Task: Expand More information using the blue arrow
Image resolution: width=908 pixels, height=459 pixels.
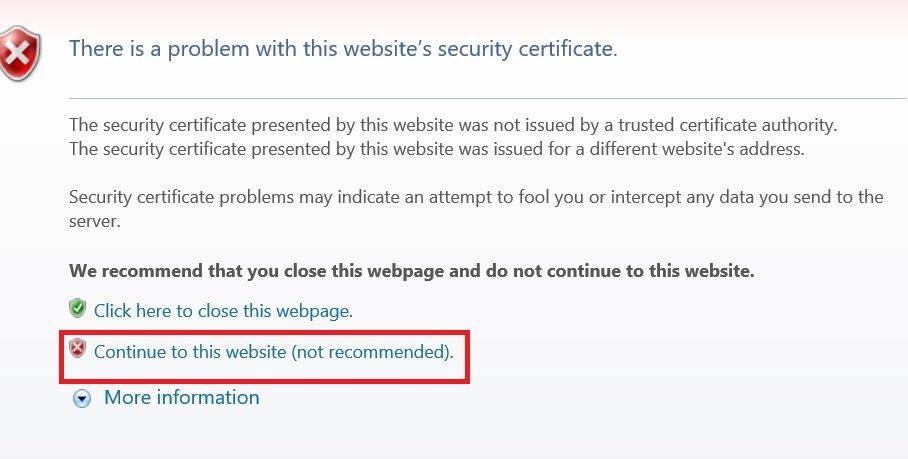Action: [x=83, y=398]
